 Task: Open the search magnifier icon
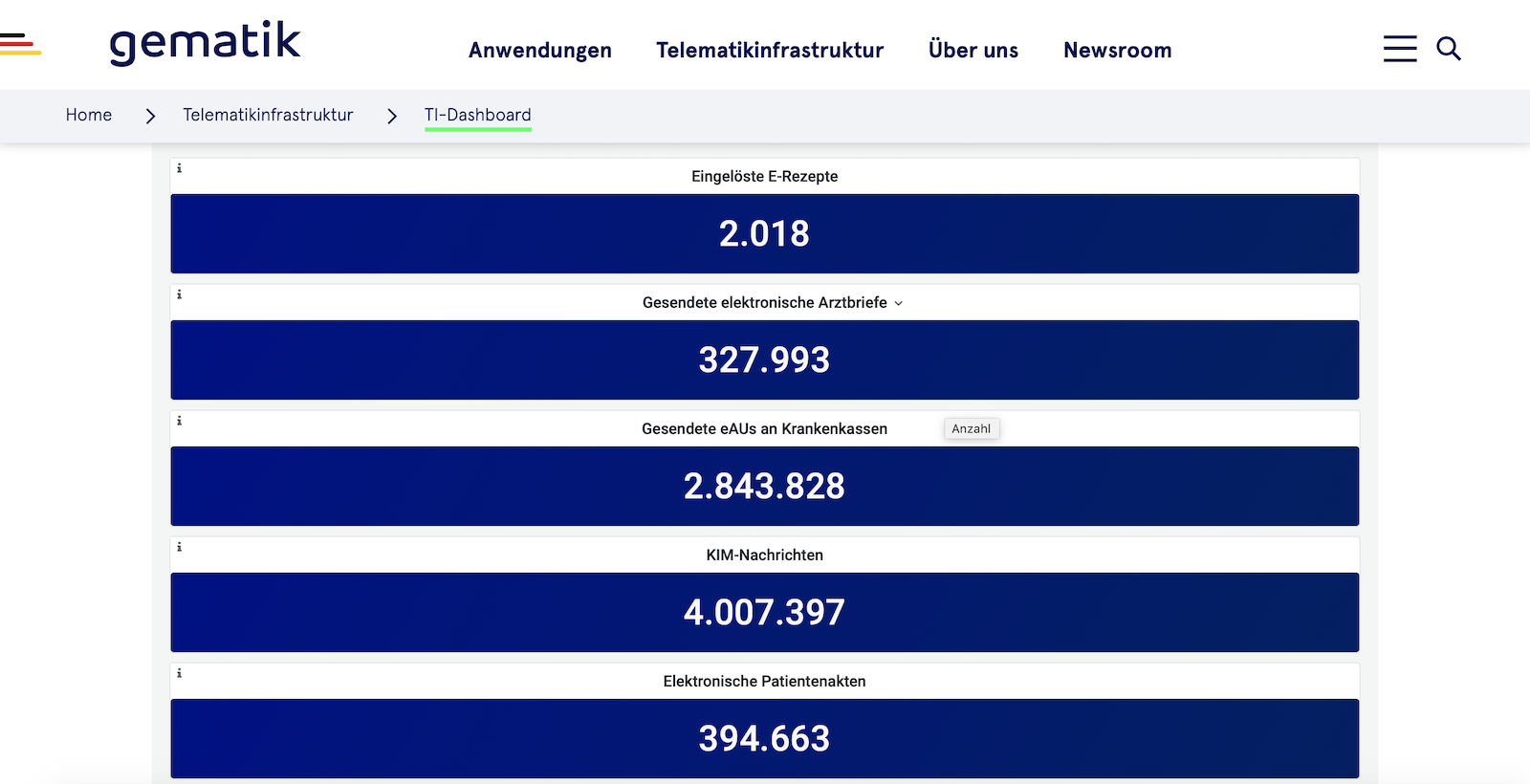click(1449, 49)
